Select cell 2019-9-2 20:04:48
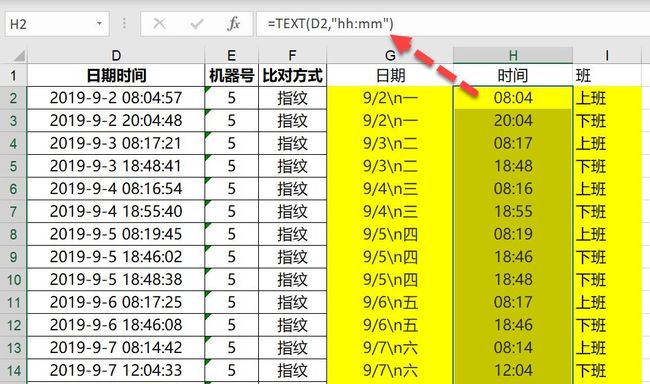 (x=116, y=121)
